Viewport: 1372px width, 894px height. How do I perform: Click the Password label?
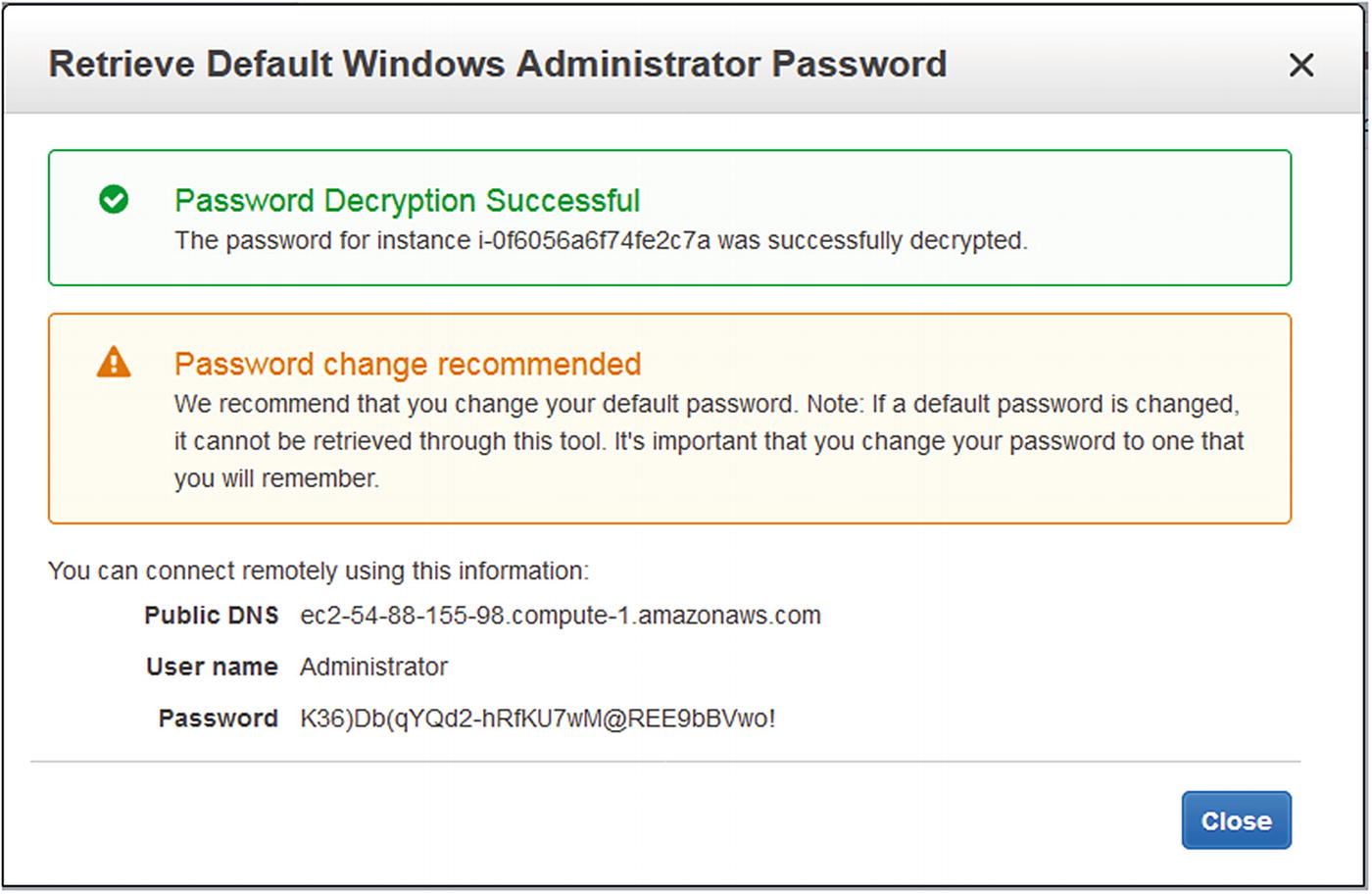click(x=219, y=719)
